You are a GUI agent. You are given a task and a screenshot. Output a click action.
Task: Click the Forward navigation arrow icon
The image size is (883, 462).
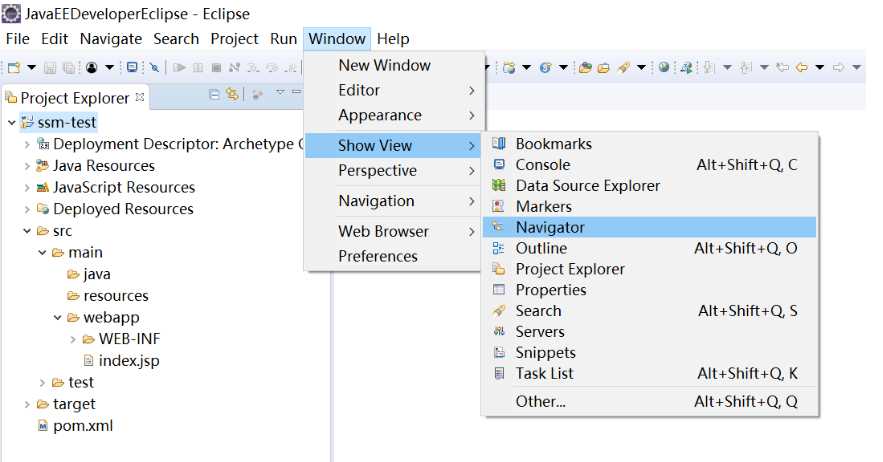(839, 68)
